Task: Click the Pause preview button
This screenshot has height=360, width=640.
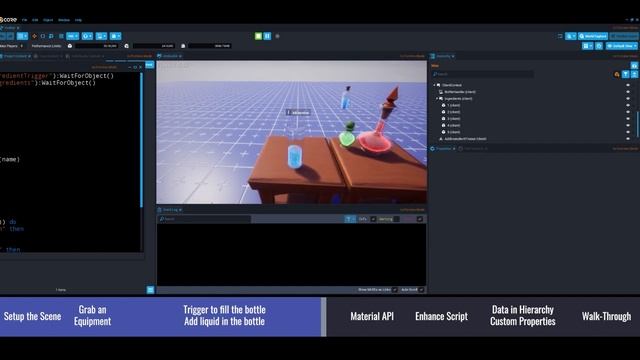Action: [267, 36]
